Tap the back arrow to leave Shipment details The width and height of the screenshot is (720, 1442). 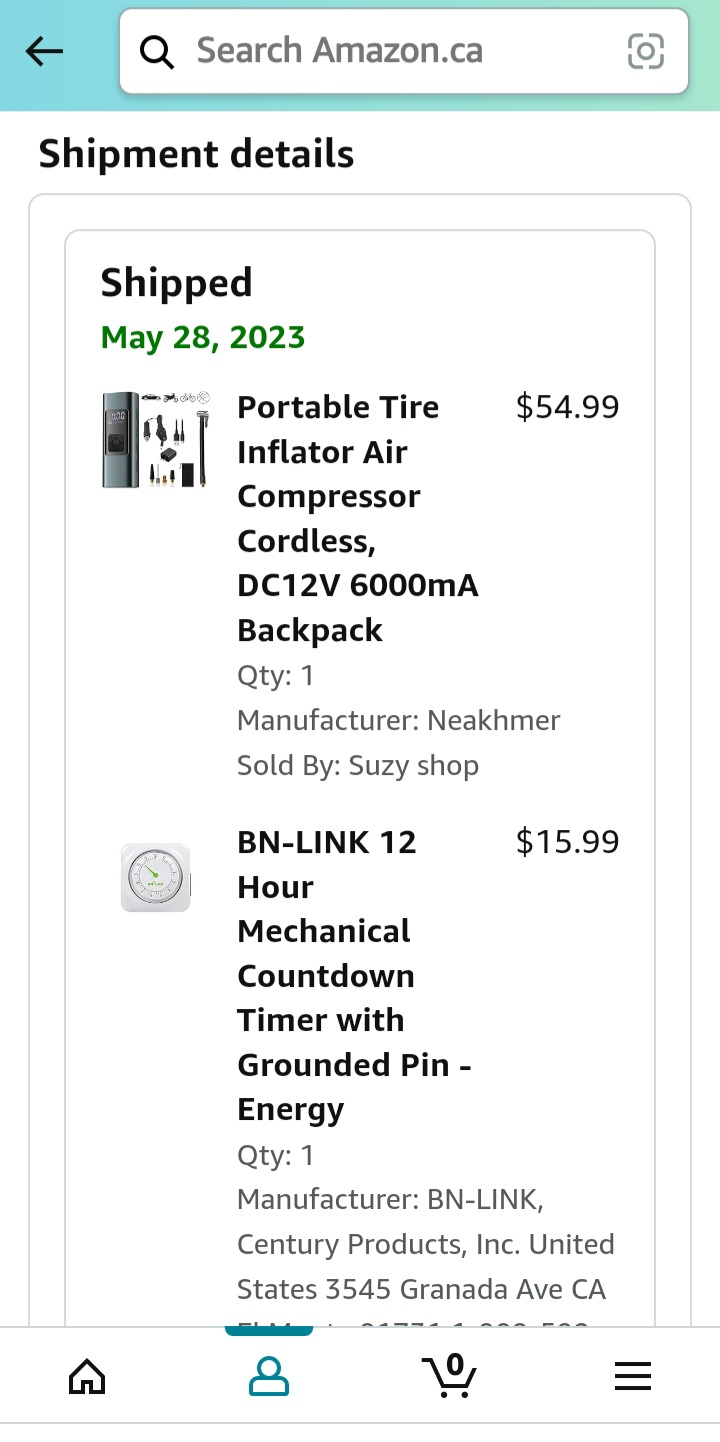pyautogui.click(x=44, y=51)
